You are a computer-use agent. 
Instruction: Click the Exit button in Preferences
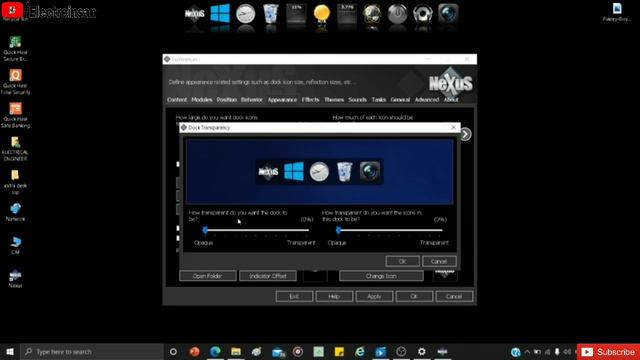tap(294, 296)
